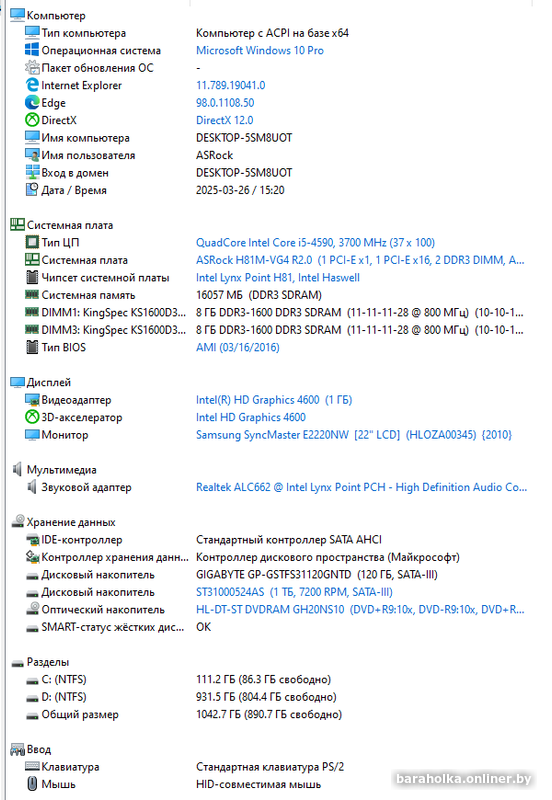Click the Windows logo icon beside Операционная система

tap(32, 50)
